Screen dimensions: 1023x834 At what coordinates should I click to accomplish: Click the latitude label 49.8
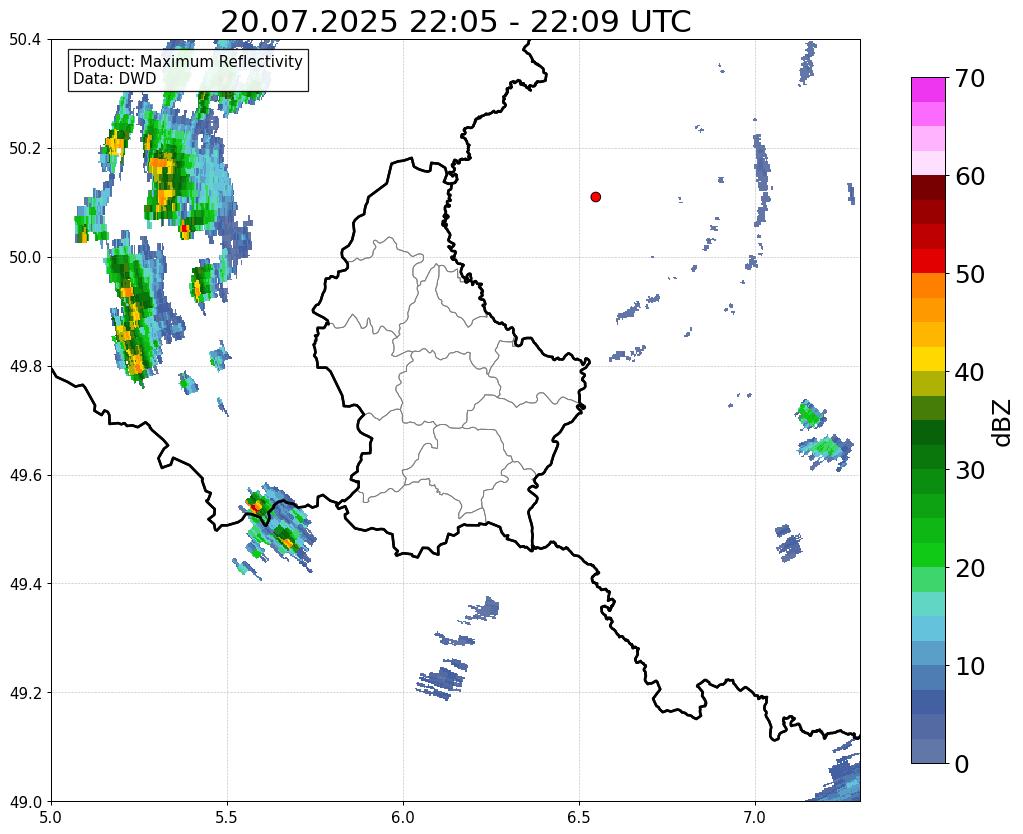pos(25,367)
